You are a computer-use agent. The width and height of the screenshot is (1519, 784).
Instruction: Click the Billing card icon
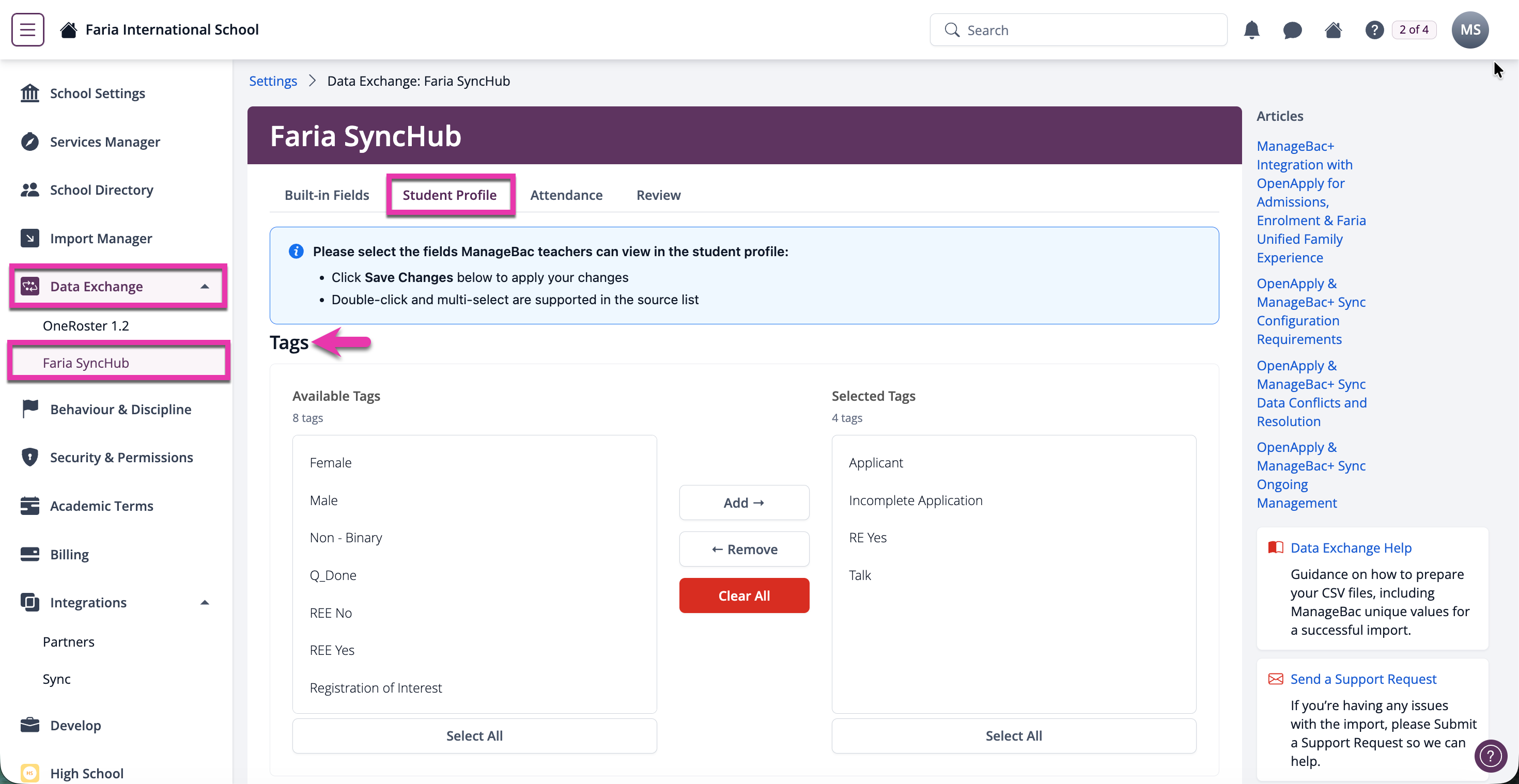click(x=29, y=554)
